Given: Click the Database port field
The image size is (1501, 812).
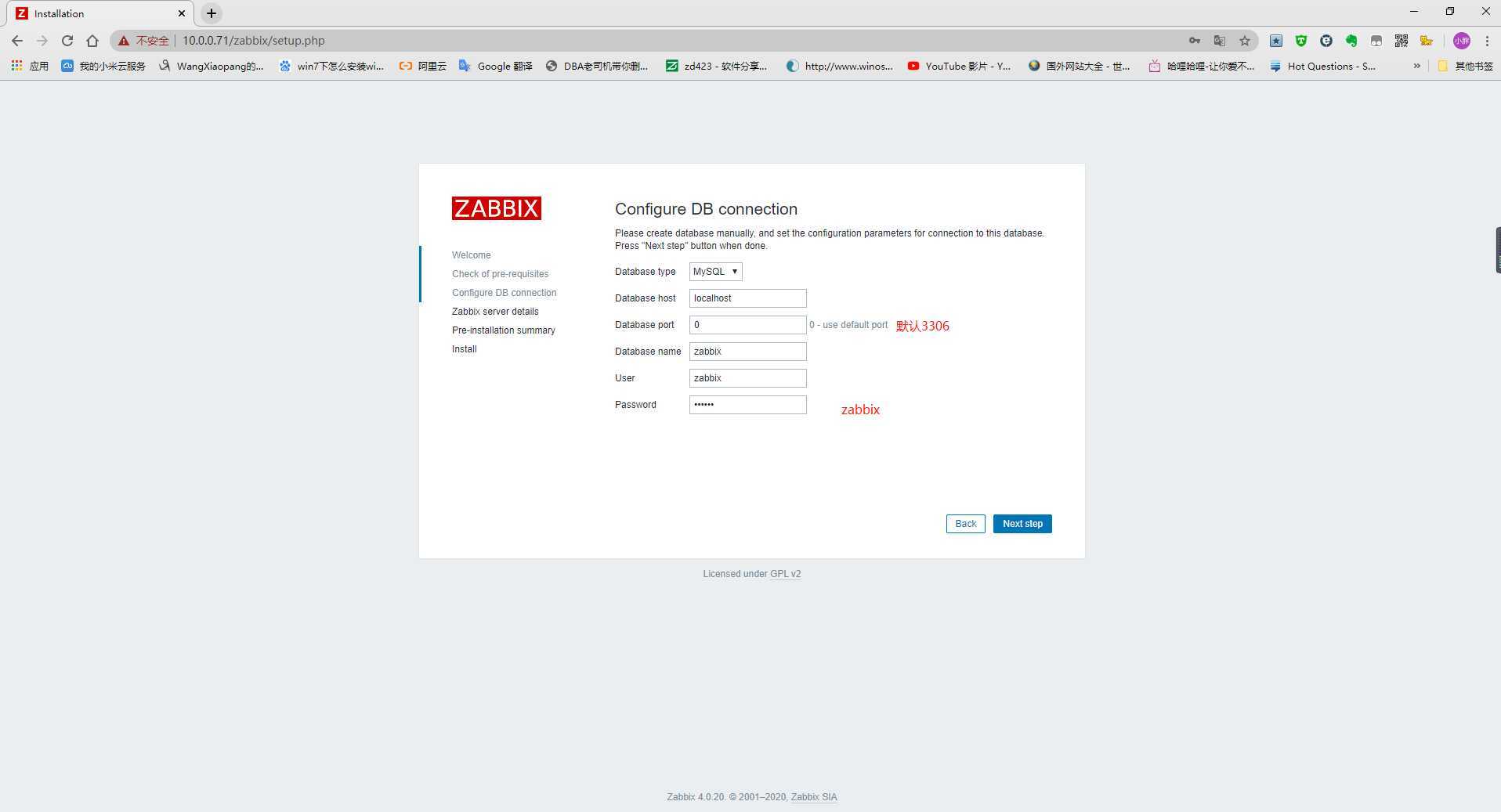Looking at the screenshot, I should click(x=747, y=325).
